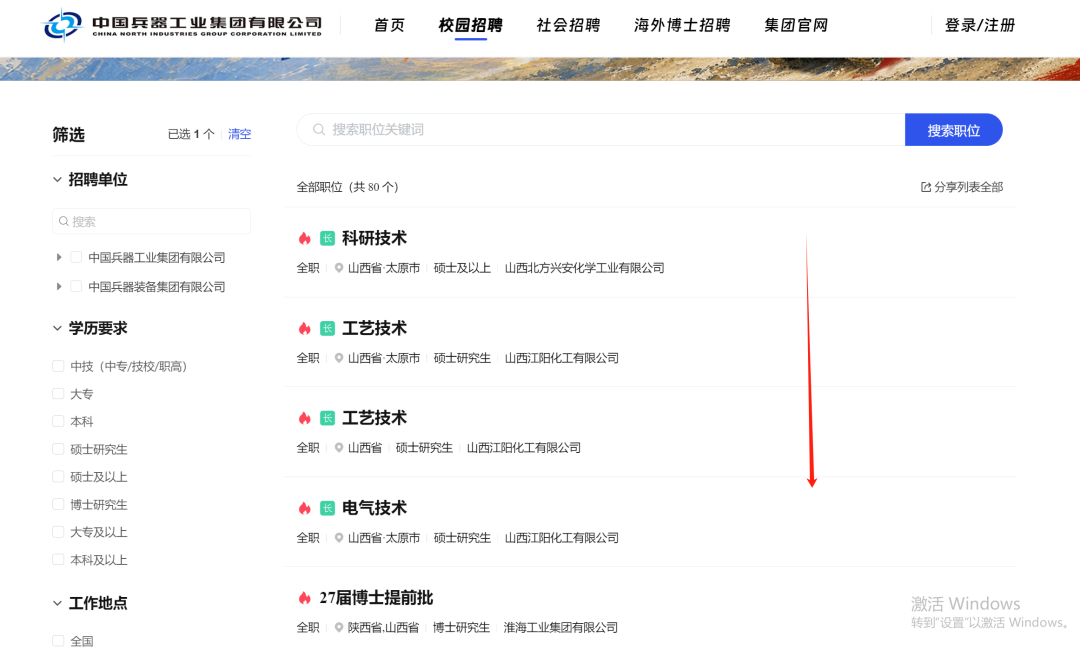
Task: Click the green 长 badge beside 电气技术
Action: pyautogui.click(x=327, y=509)
